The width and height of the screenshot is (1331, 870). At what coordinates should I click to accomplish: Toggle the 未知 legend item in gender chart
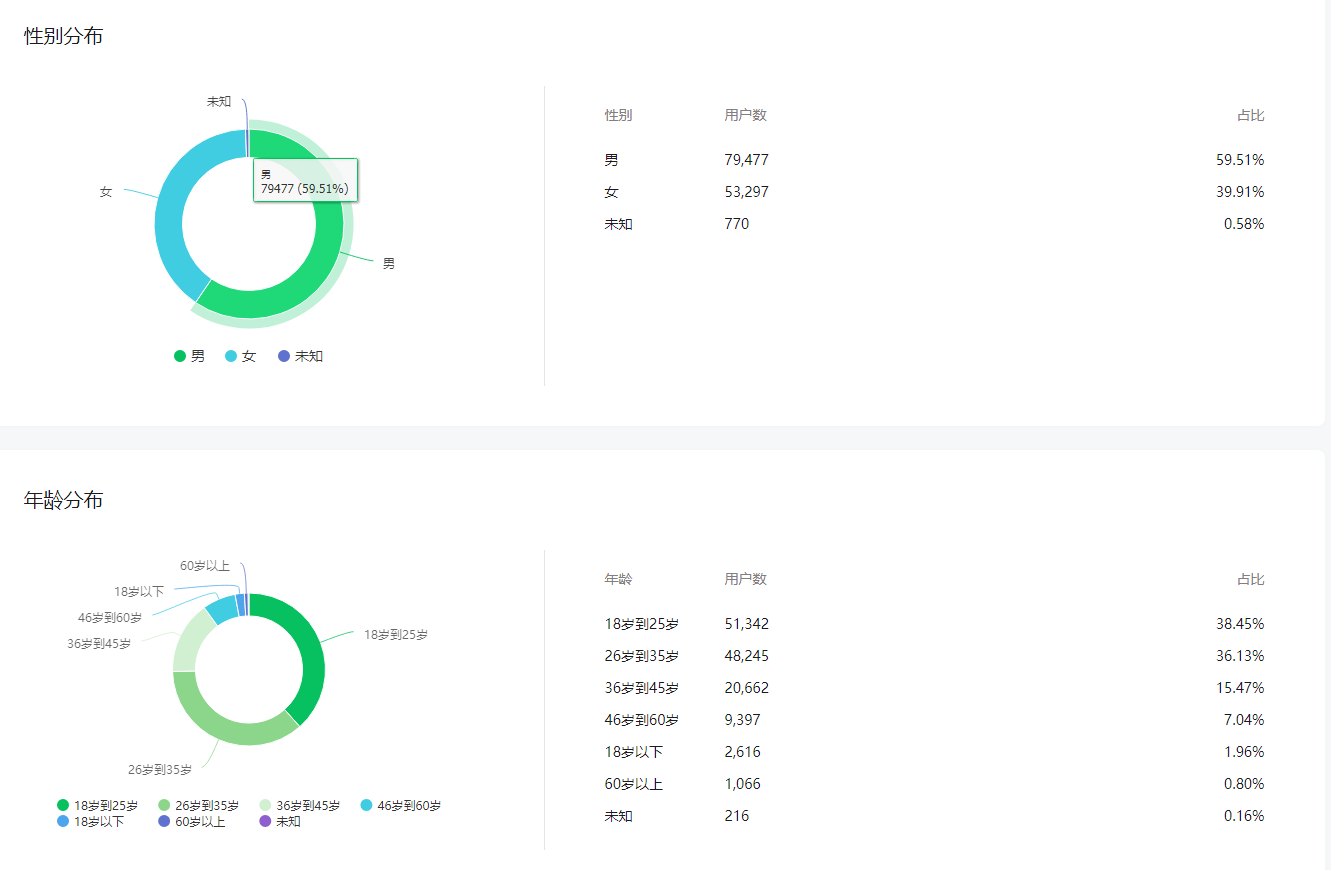click(300, 356)
